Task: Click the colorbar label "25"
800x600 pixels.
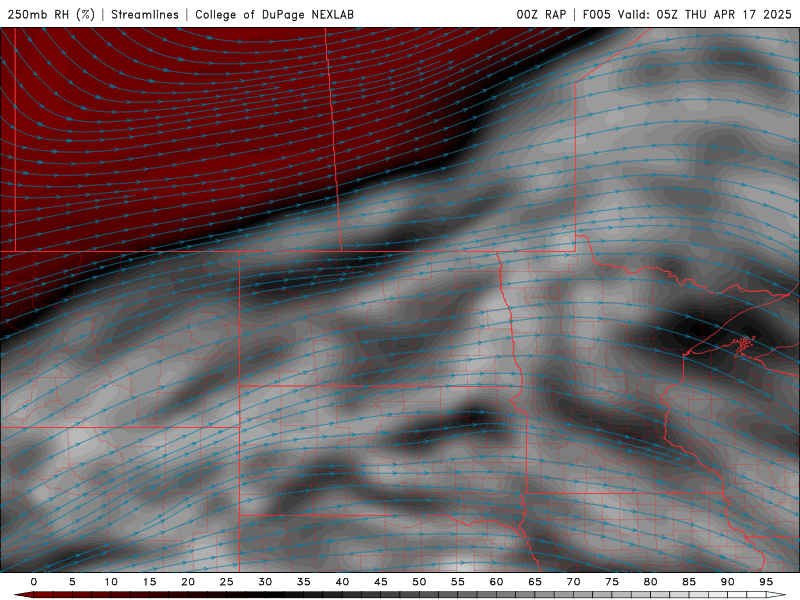Action: (227, 582)
